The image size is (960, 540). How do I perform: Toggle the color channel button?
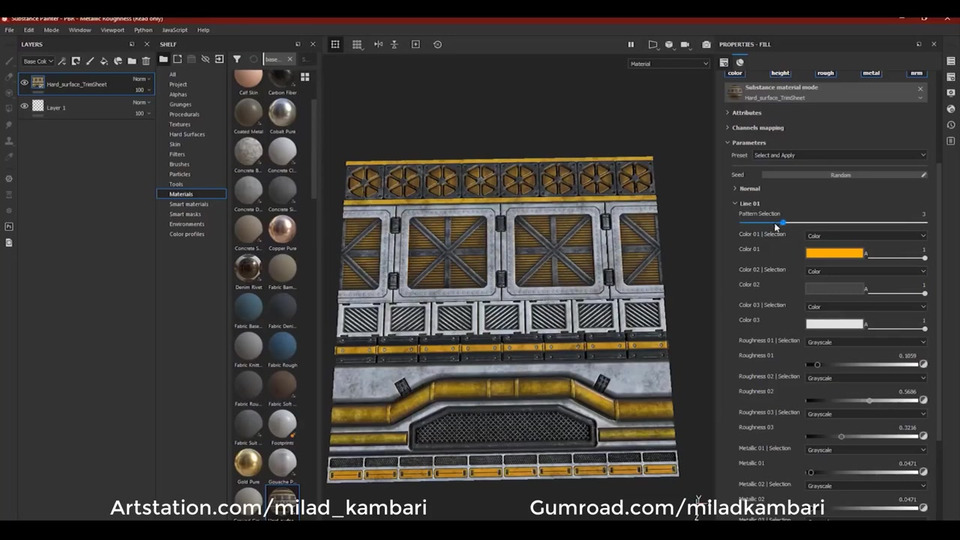[735, 73]
